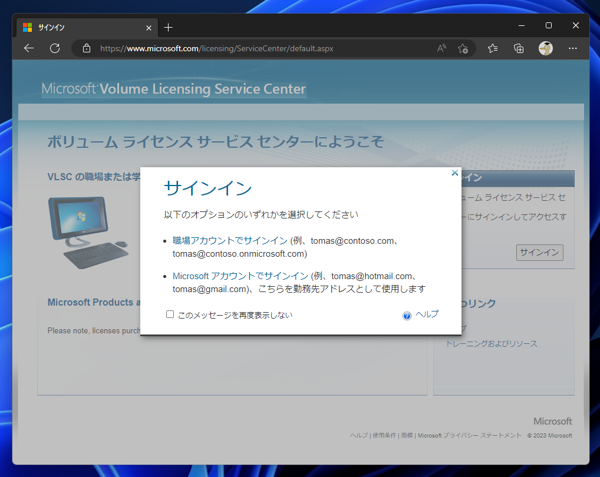Close the サインイン dialog with X
Image resolution: width=600 pixels, height=477 pixels.
click(455, 173)
